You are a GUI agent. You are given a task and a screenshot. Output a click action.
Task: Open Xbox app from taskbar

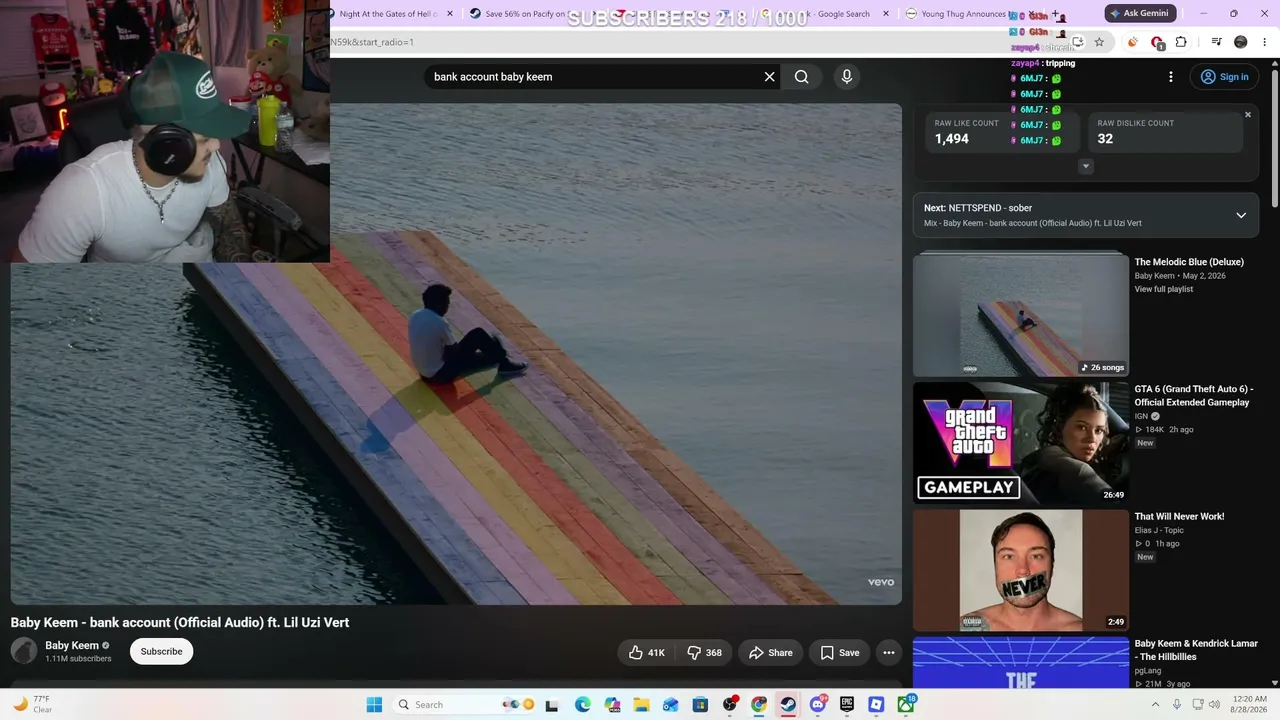[906, 705]
